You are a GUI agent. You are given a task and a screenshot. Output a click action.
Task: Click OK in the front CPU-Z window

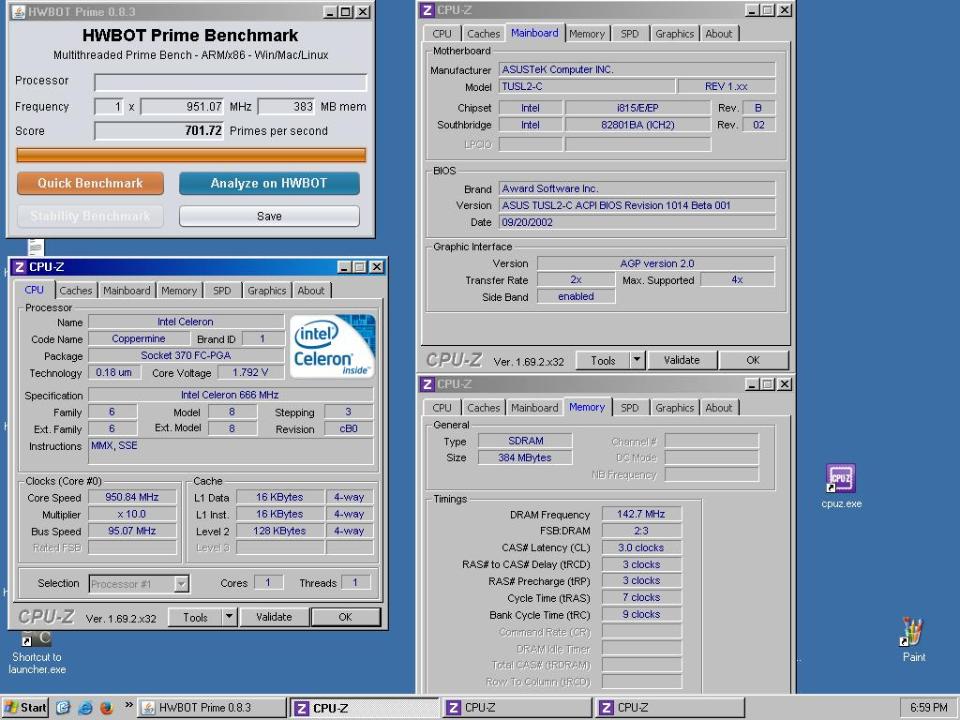tap(345, 617)
